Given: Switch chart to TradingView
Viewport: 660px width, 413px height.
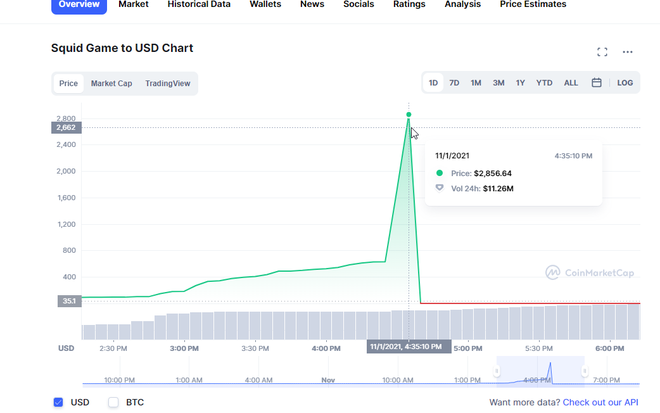Looking at the screenshot, I should (x=167, y=84).
